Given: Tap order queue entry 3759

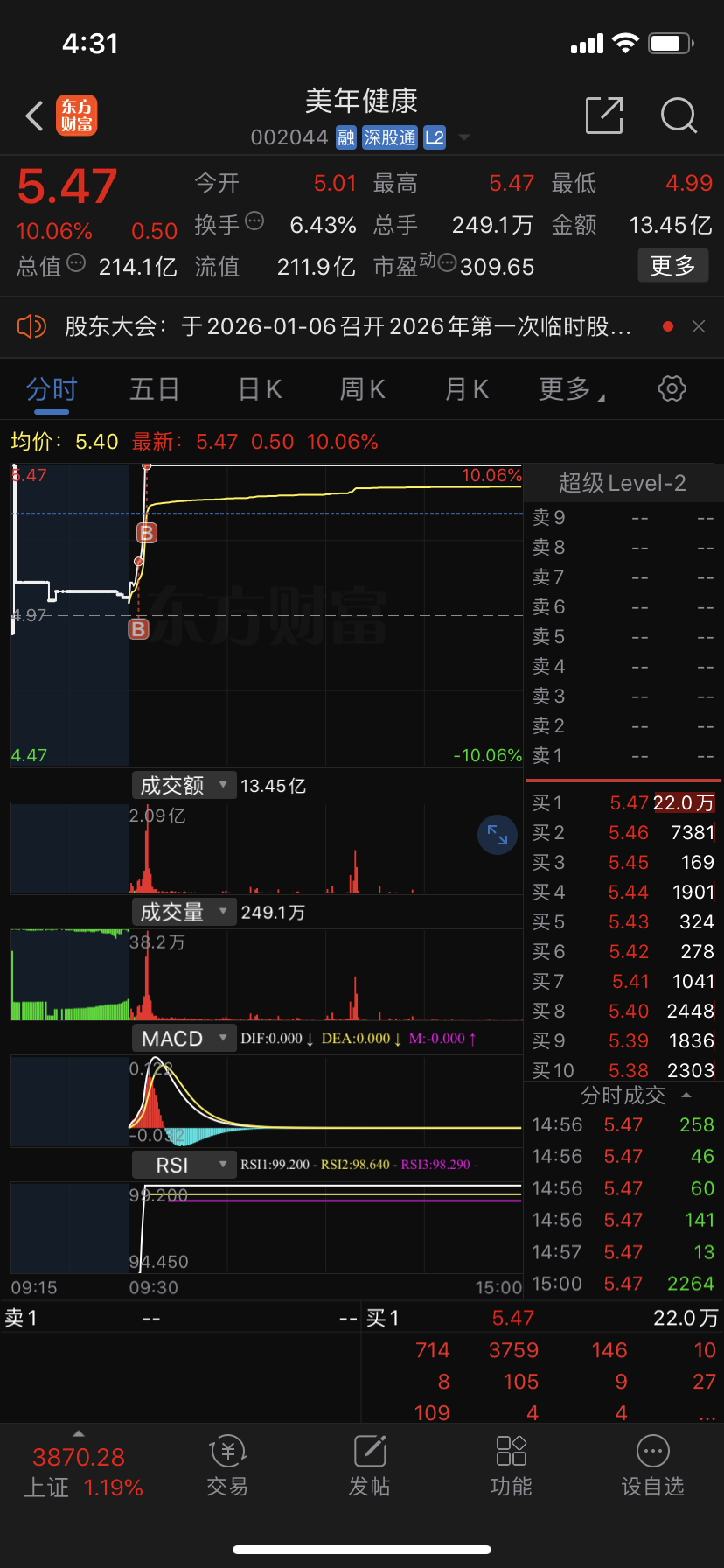Looking at the screenshot, I should pos(514,1350).
